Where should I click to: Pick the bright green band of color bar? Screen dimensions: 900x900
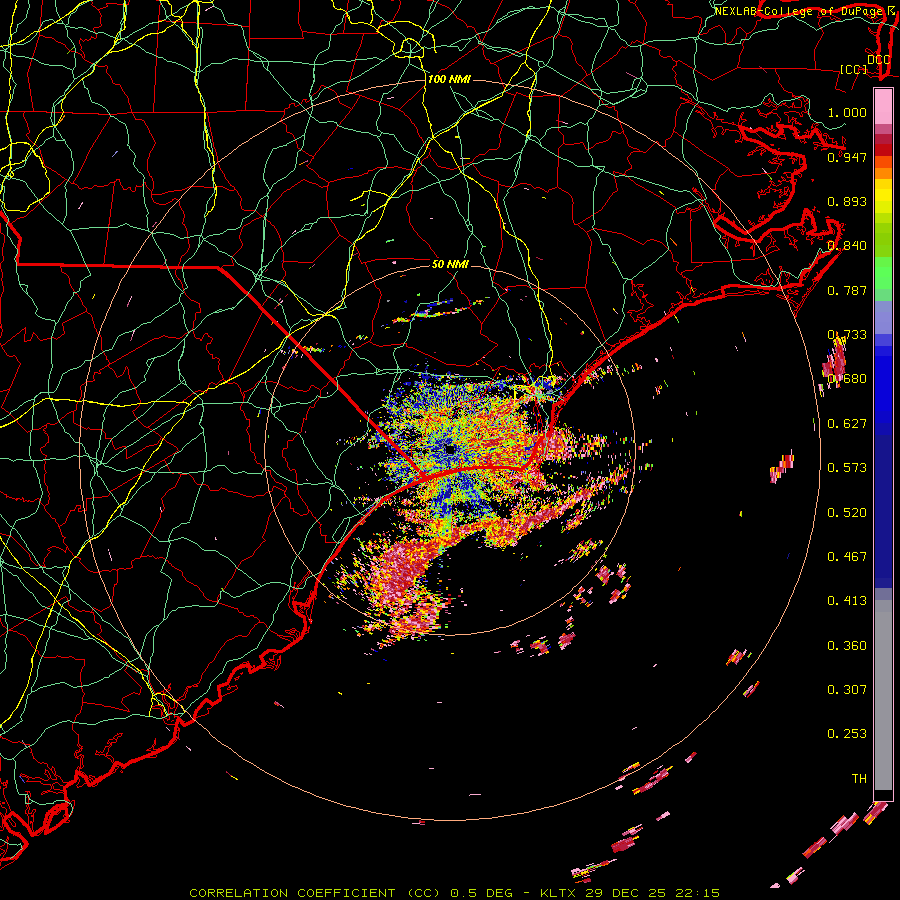click(x=883, y=272)
